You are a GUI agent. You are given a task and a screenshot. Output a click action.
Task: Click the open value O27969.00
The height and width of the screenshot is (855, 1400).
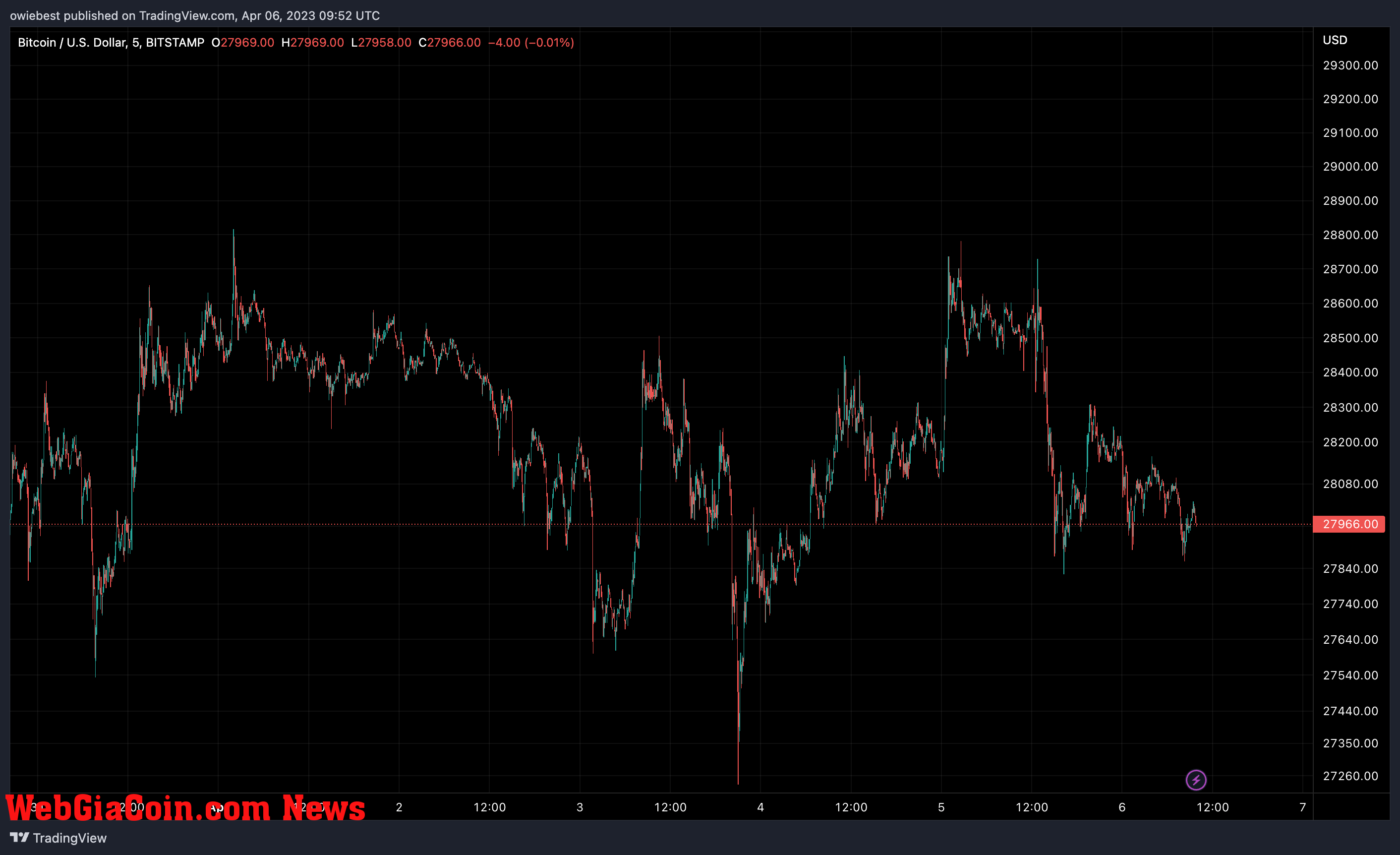click(242, 43)
